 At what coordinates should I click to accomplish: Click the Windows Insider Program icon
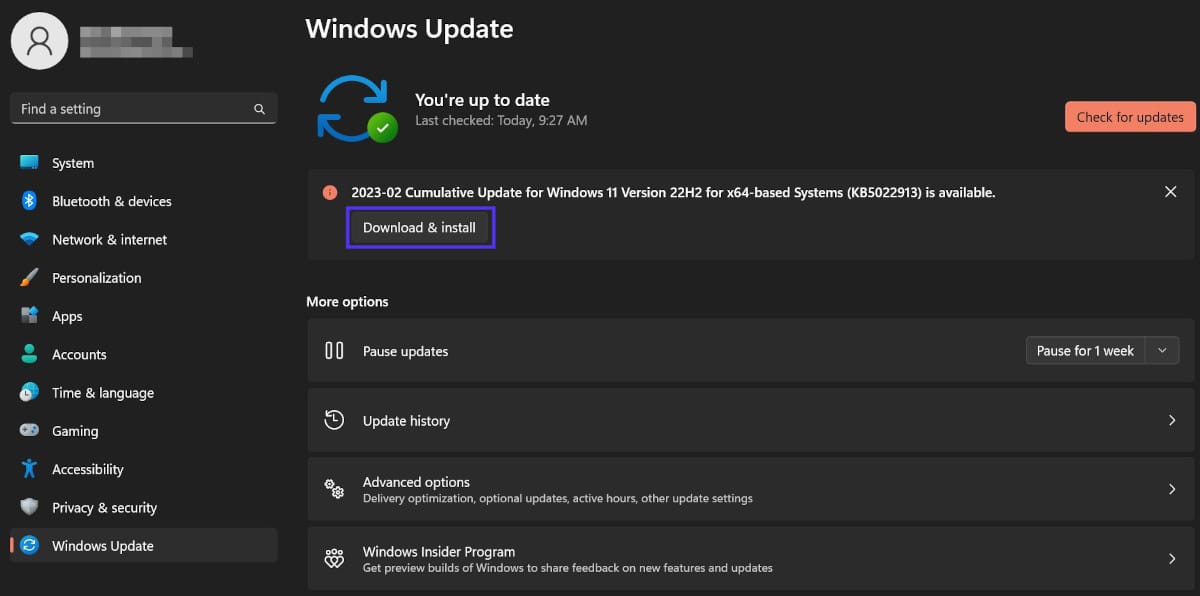pyautogui.click(x=334, y=558)
